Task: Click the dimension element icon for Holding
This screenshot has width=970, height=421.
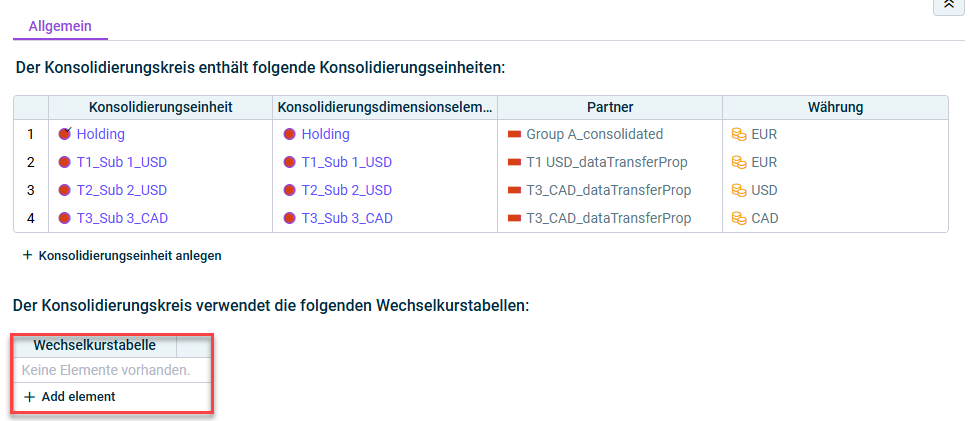Action: pyautogui.click(x=290, y=134)
